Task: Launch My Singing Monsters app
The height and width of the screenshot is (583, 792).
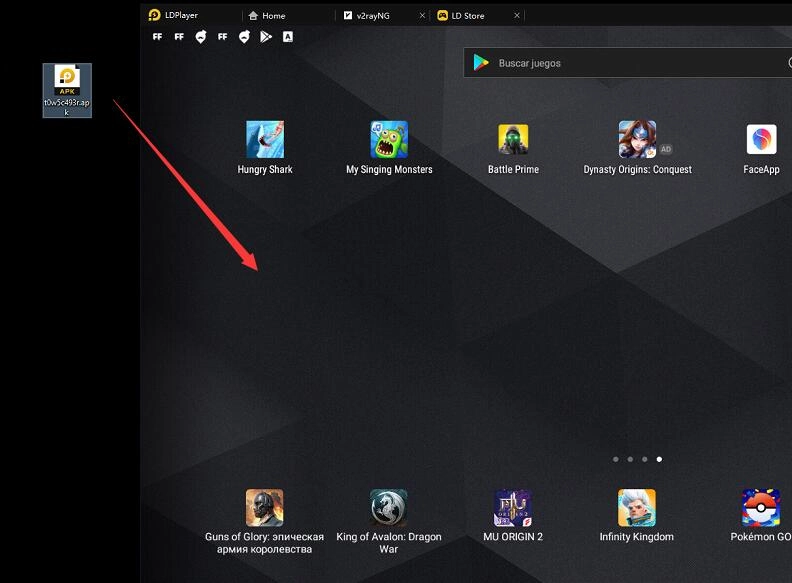Action: 389,139
